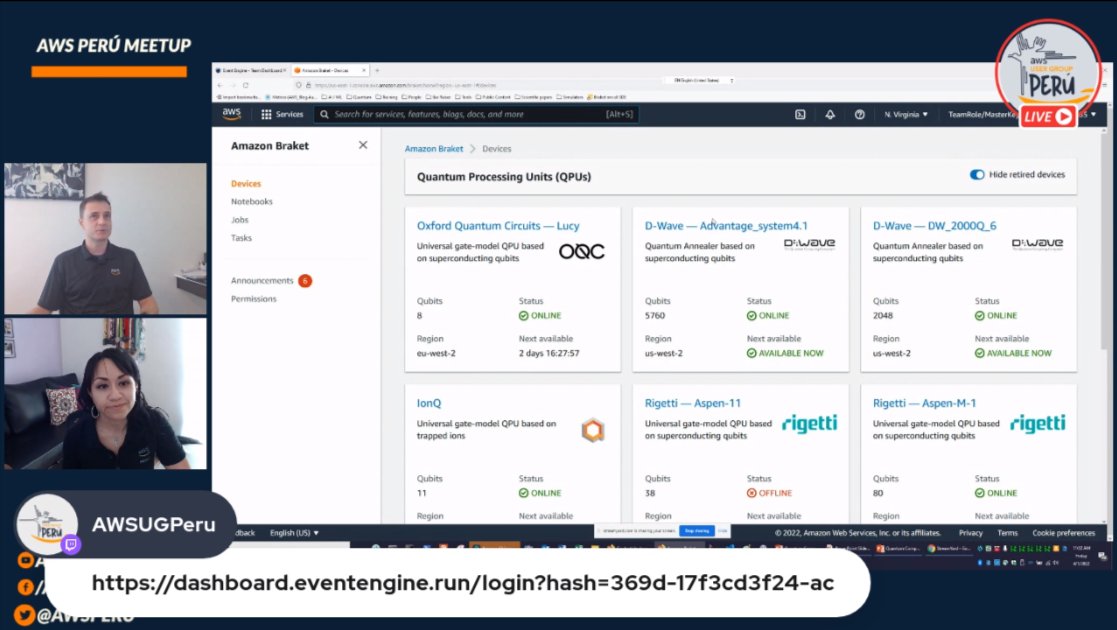Open Permissions in the sidebar
1117x630 pixels.
[254, 299]
